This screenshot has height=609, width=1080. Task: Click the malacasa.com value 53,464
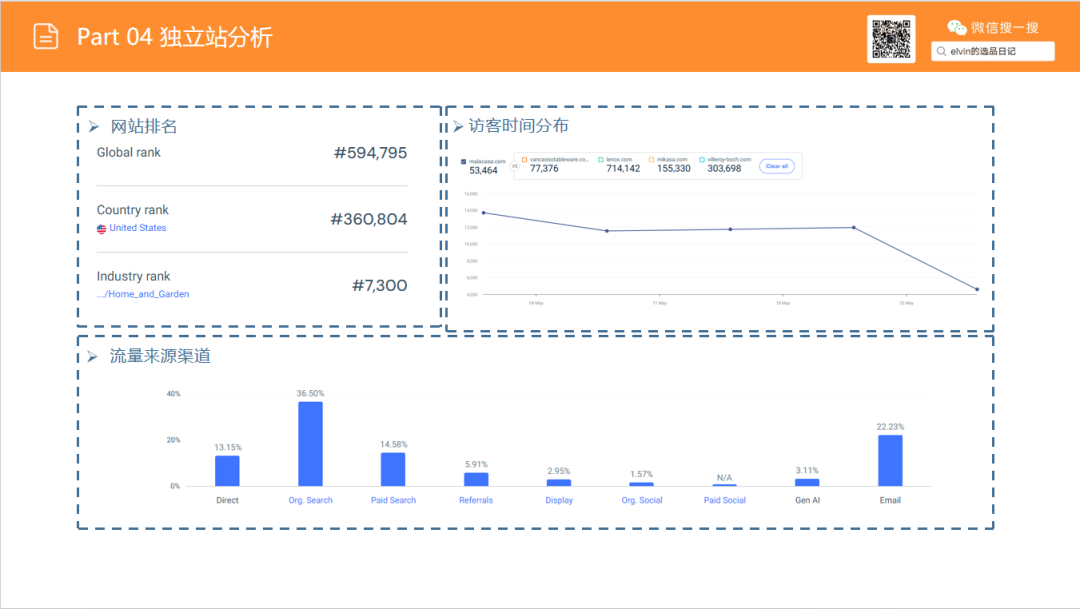[484, 171]
